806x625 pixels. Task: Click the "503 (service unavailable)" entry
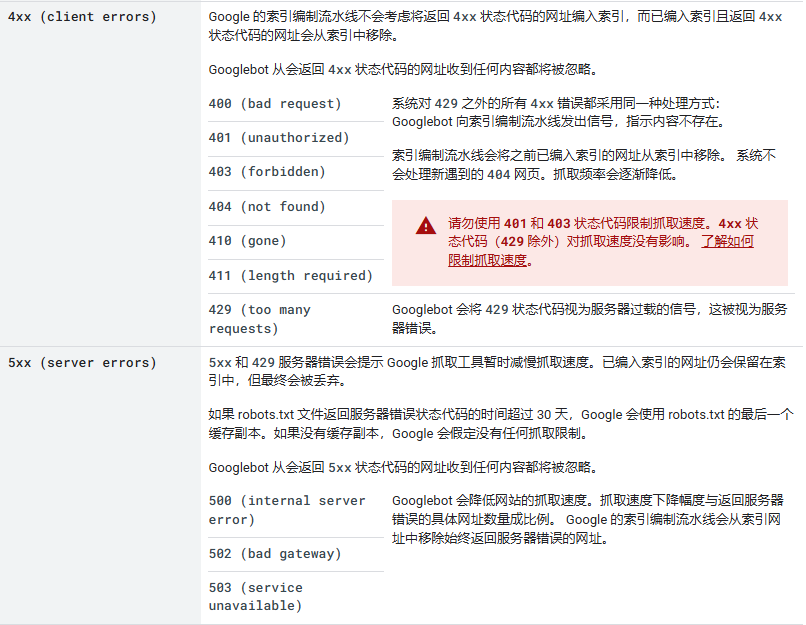coord(256,597)
